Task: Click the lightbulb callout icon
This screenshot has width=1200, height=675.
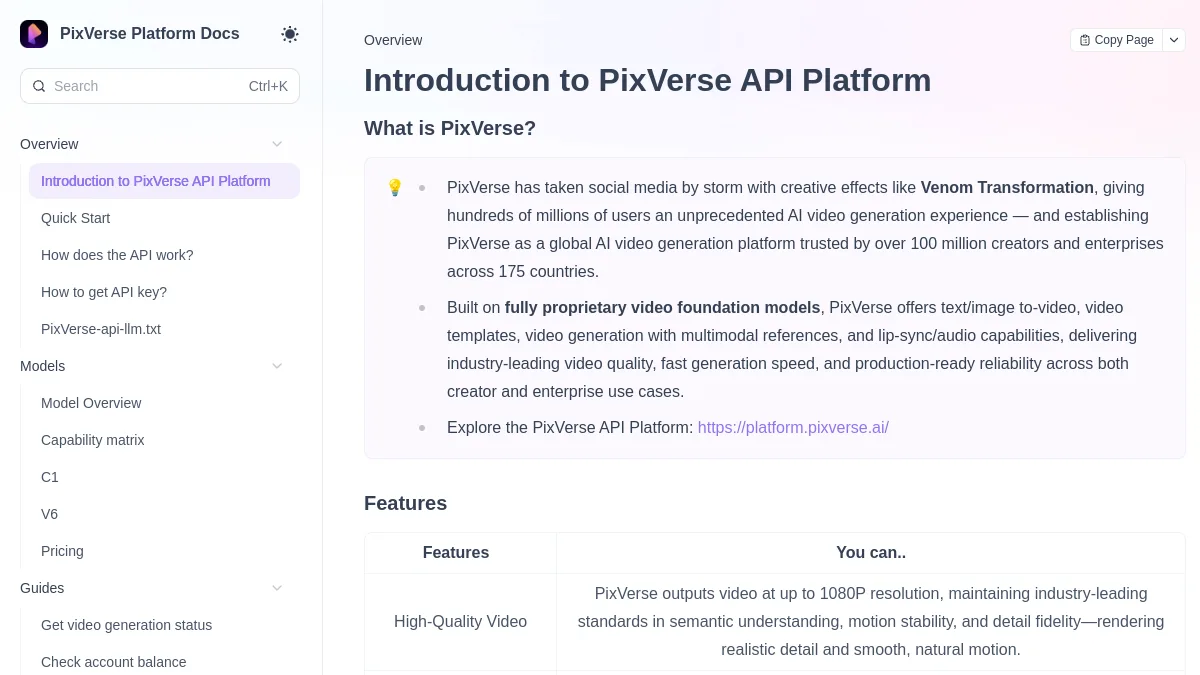Action: (394, 187)
